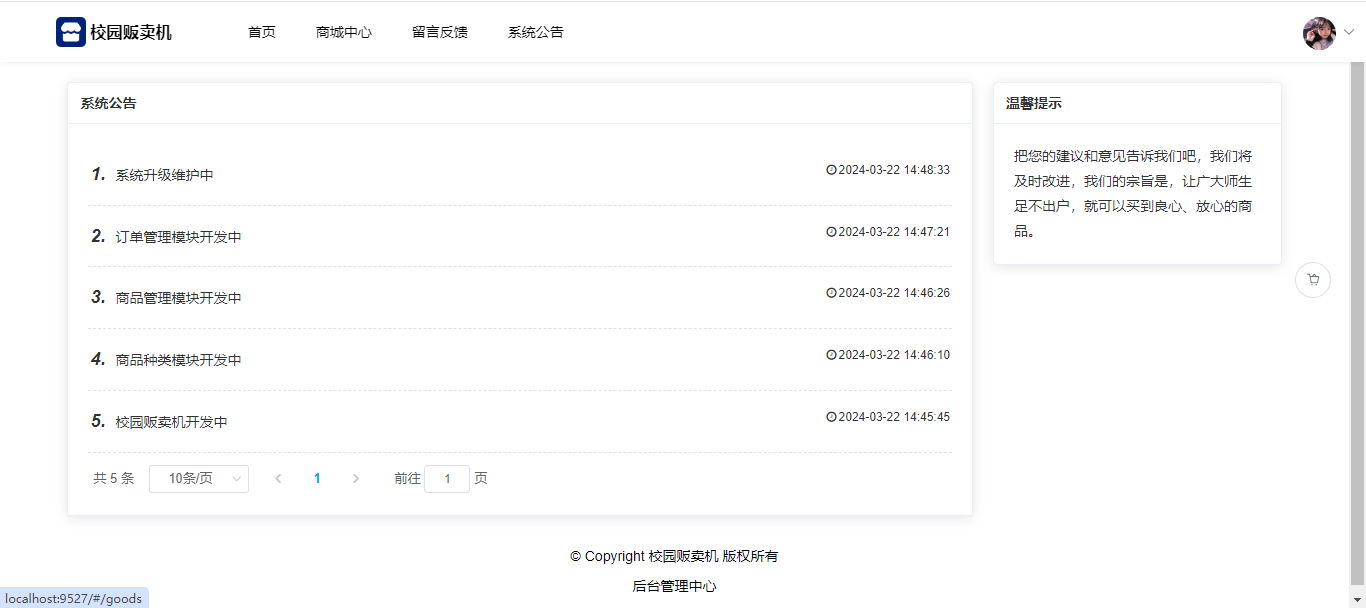This screenshot has width=1366, height=608.
Task: Click the timestamp 2024-03-22 14:45:45
Action: [x=894, y=417]
